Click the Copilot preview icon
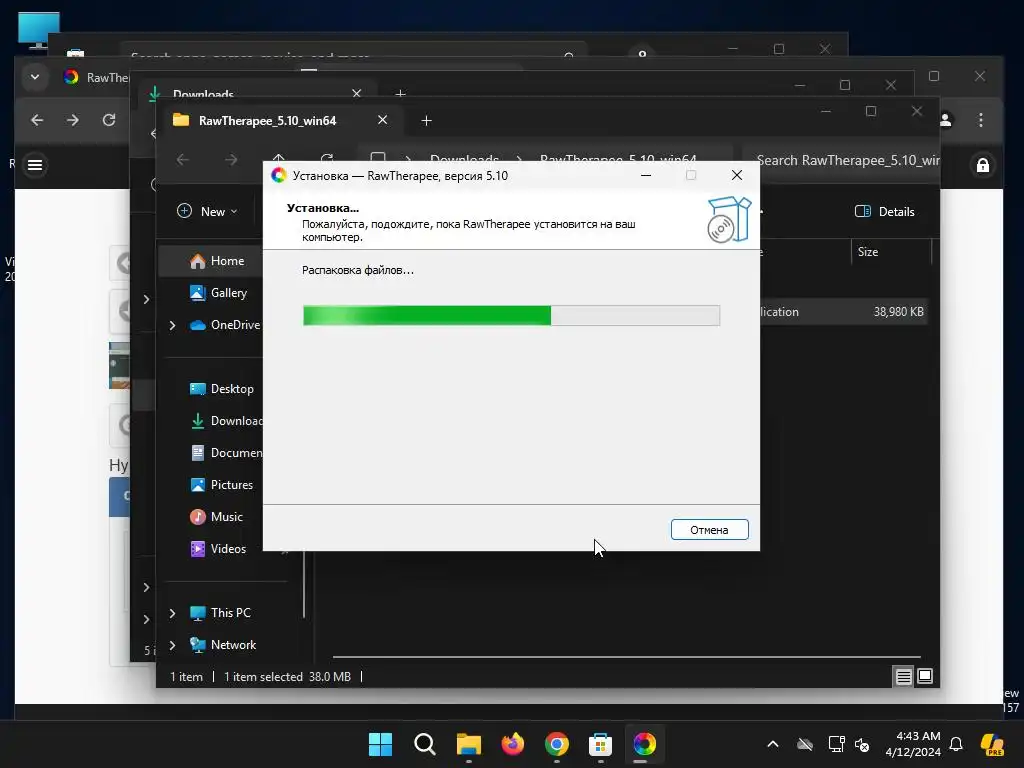 pos(992,744)
